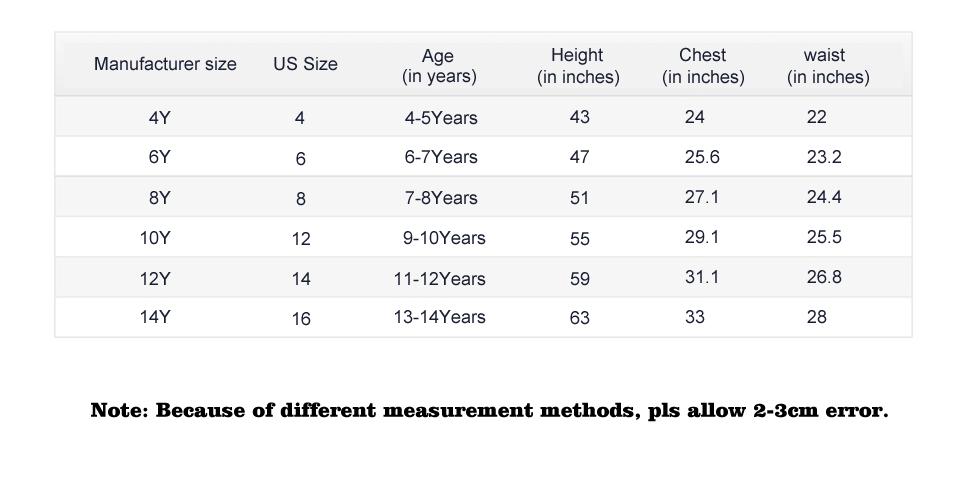Select chest value 29.1
This screenshot has width=970, height=478.
702,237
